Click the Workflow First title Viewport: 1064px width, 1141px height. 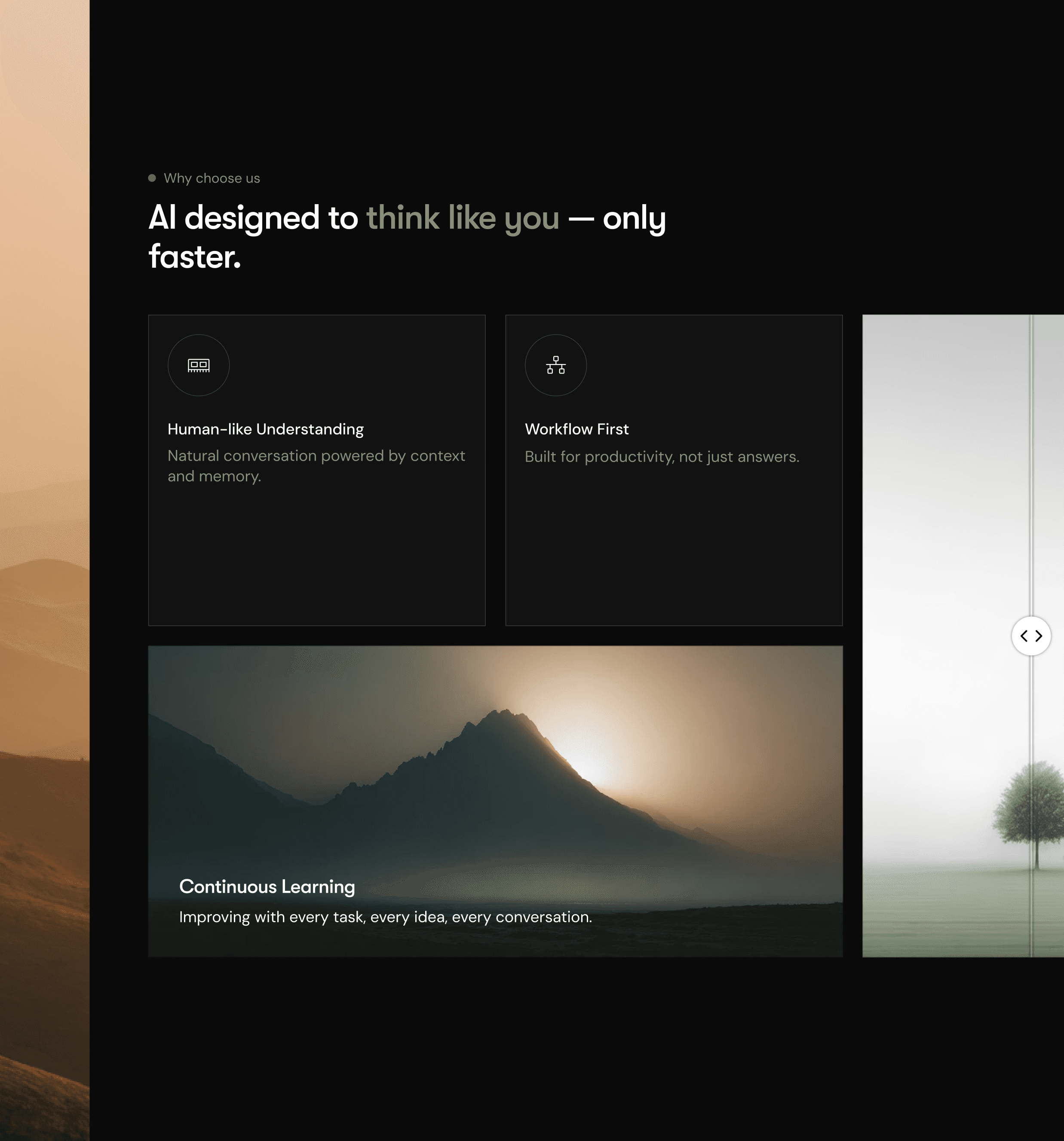click(x=576, y=429)
